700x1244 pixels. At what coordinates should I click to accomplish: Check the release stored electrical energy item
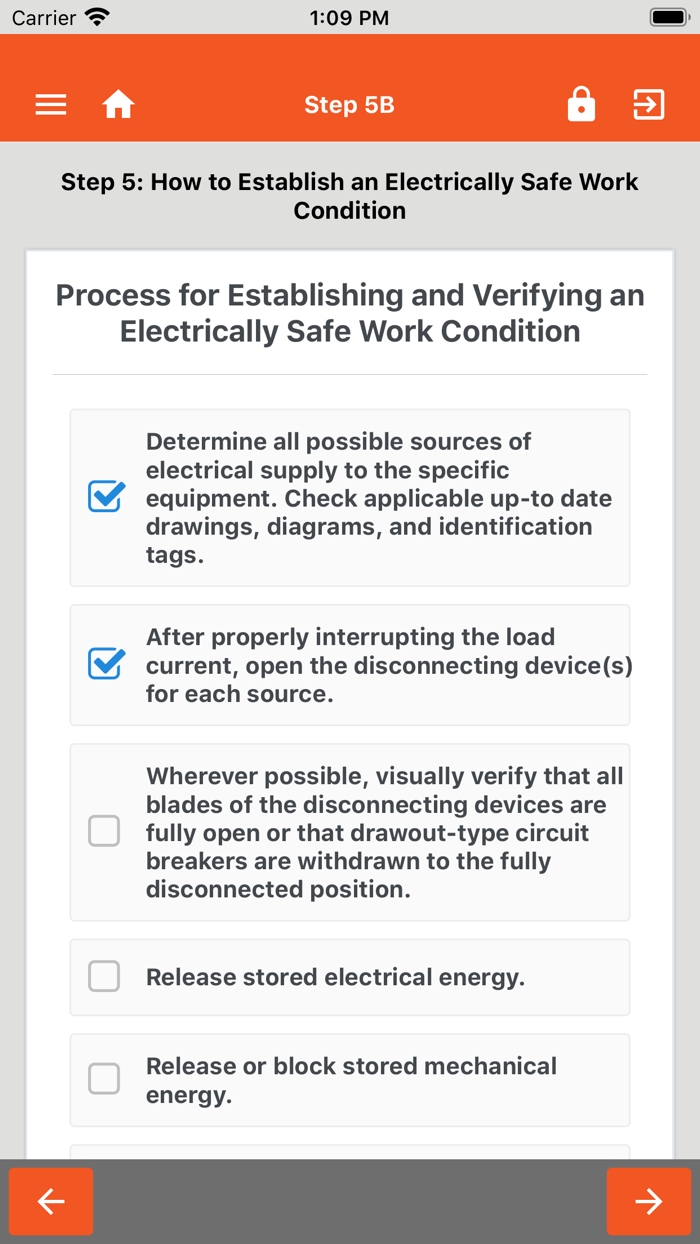pos(104,976)
